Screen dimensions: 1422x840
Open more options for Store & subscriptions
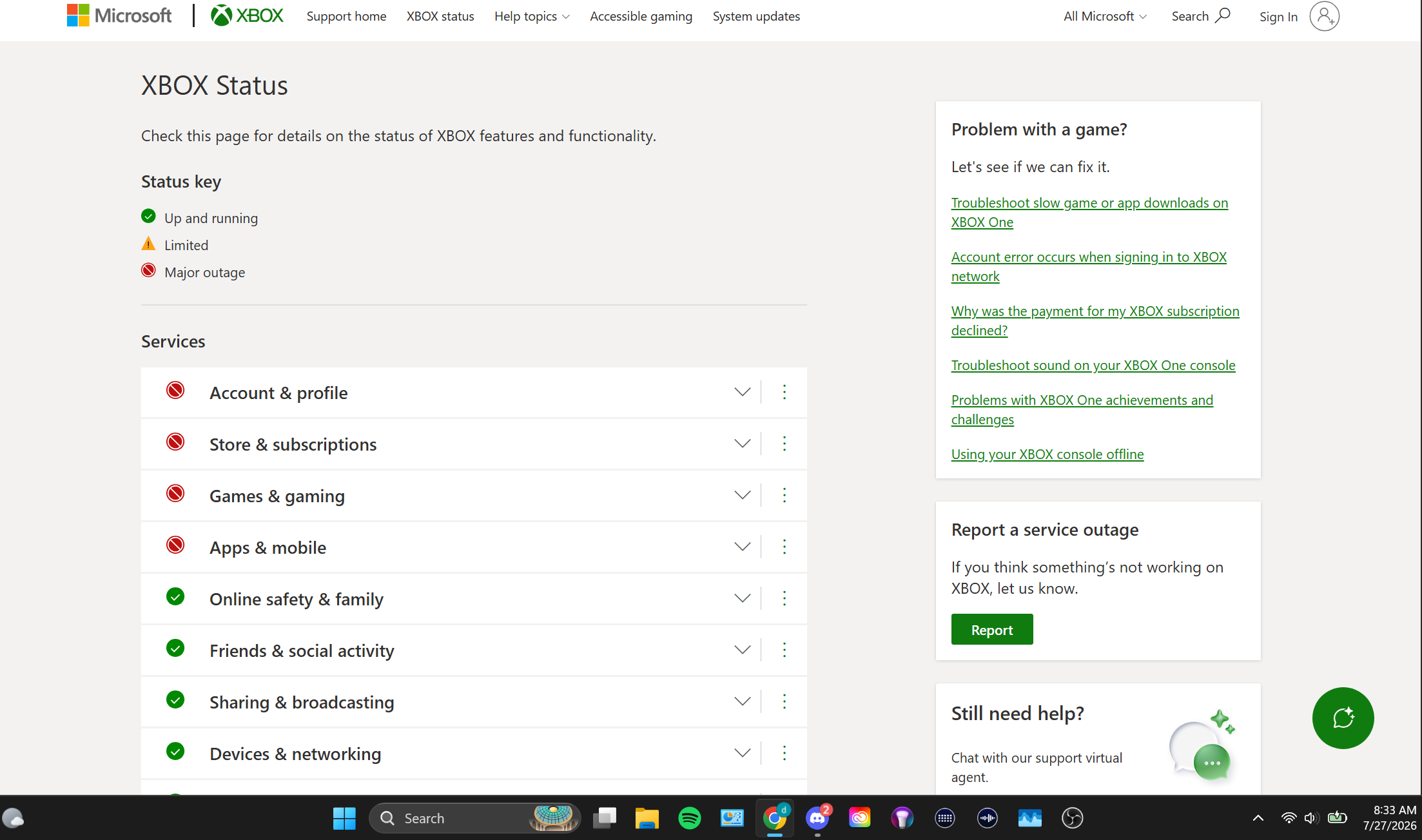tap(784, 444)
